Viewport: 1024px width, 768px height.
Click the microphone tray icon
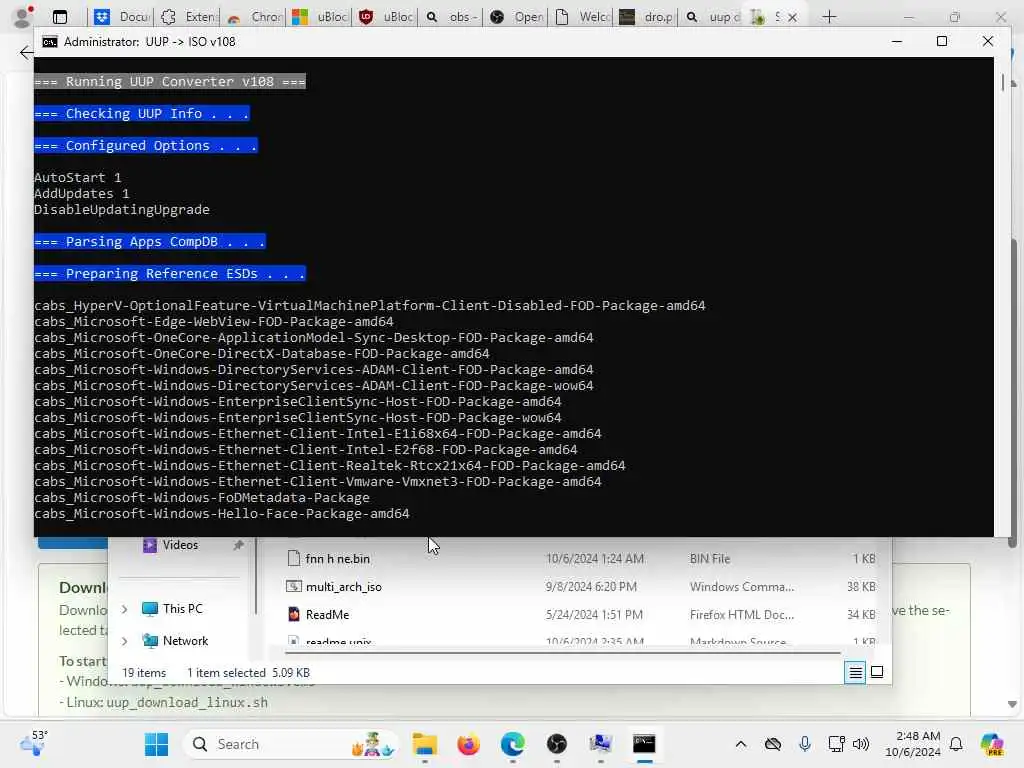click(x=805, y=744)
